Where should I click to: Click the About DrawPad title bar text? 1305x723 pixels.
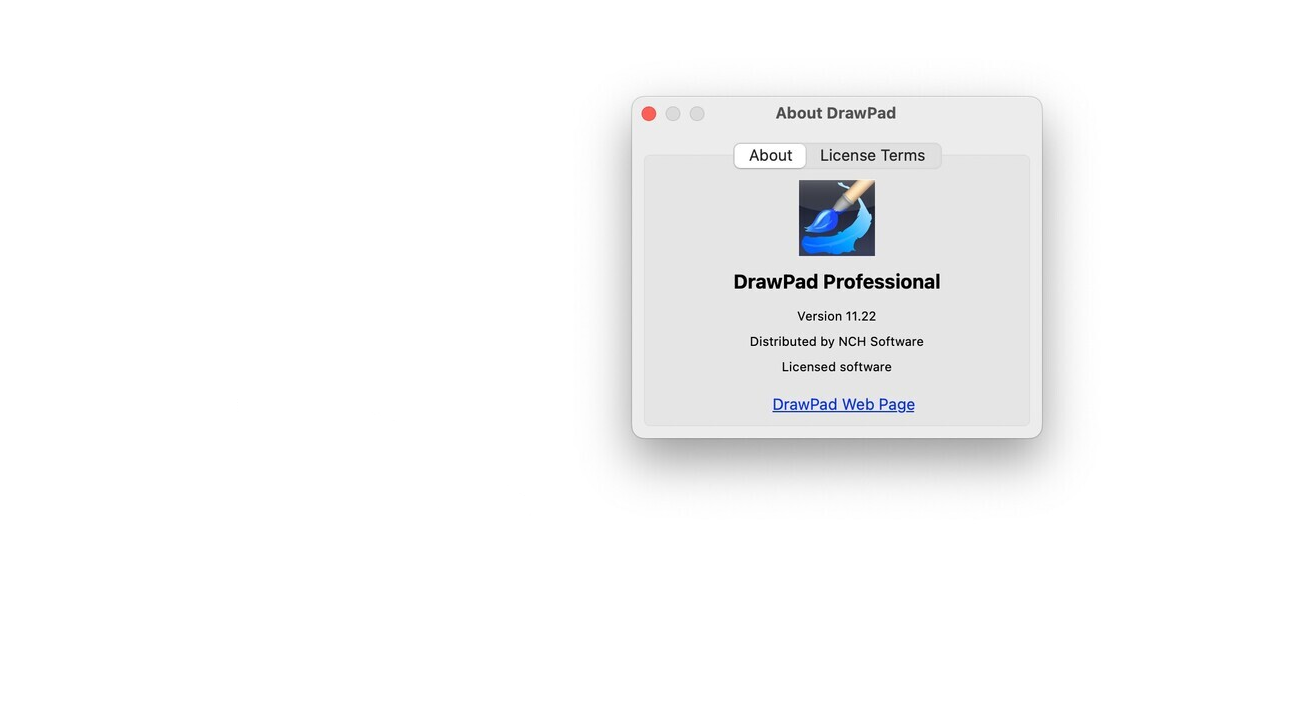pos(836,112)
